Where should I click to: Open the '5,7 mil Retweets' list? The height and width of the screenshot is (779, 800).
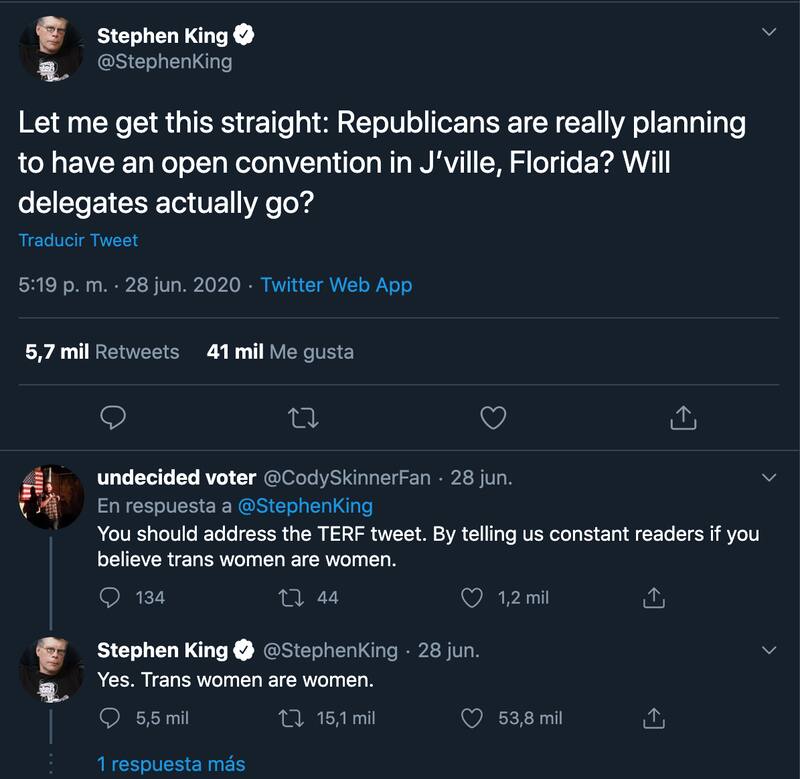[x=102, y=352]
